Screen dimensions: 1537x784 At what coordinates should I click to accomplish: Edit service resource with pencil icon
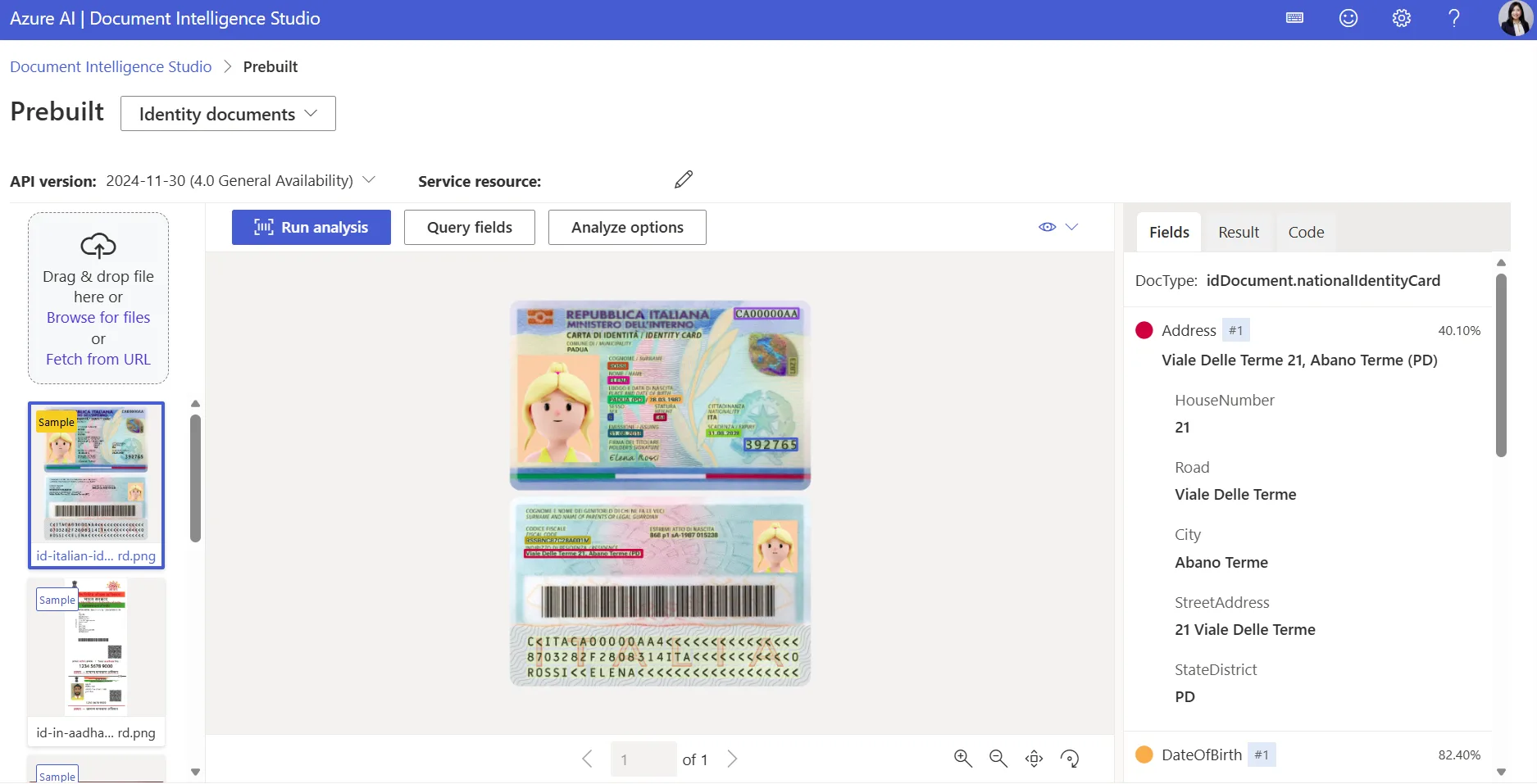(x=684, y=179)
